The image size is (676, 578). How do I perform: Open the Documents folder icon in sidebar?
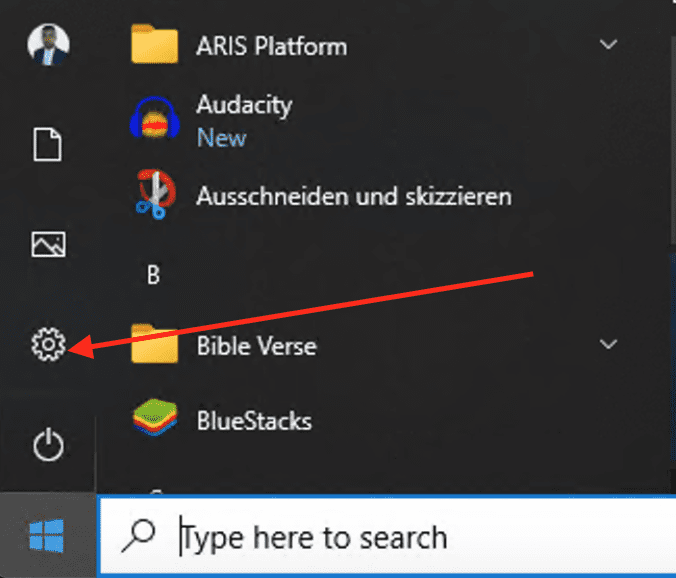(x=48, y=146)
